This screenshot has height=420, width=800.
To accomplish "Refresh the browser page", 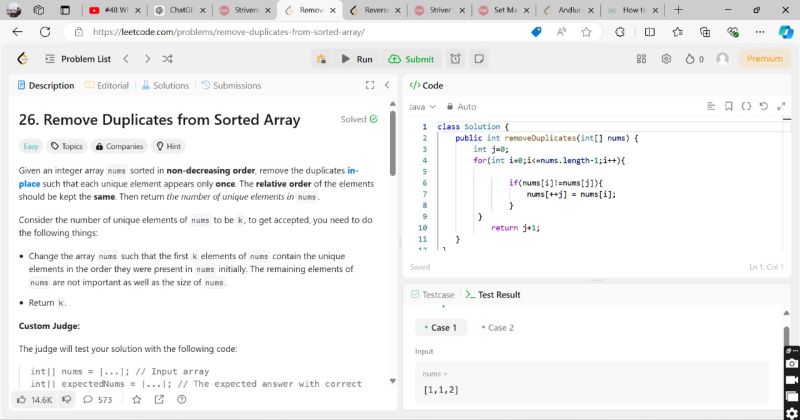I will click(x=45, y=32).
